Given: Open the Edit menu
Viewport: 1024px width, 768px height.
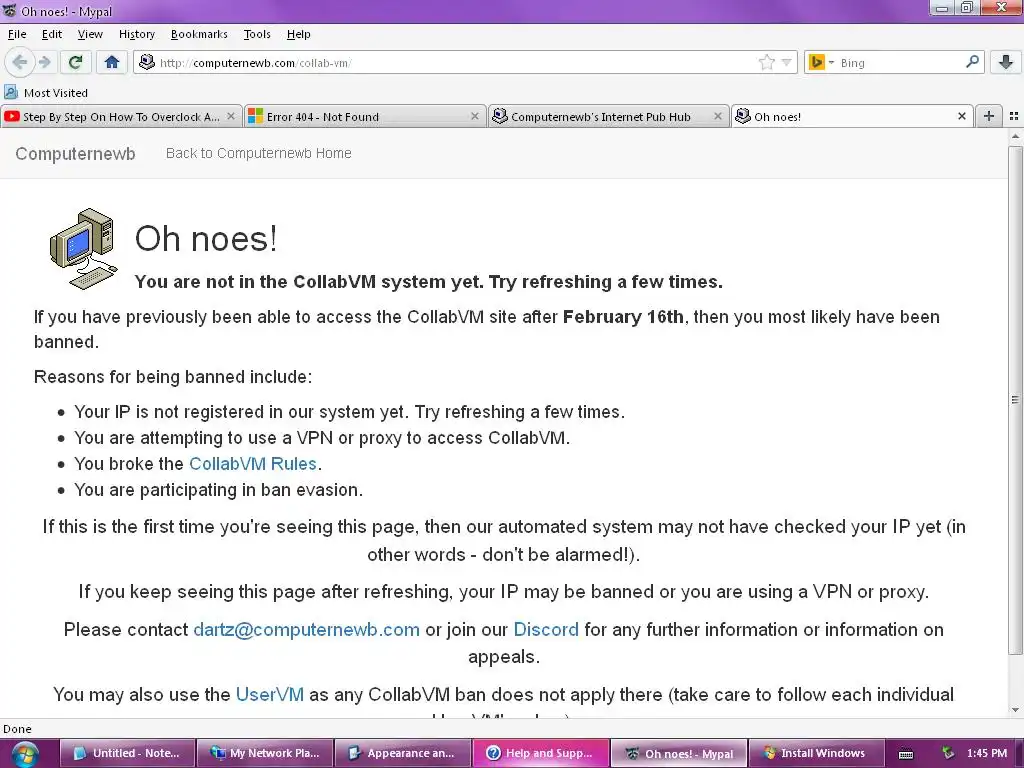Looking at the screenshot, I should [52, 34].
